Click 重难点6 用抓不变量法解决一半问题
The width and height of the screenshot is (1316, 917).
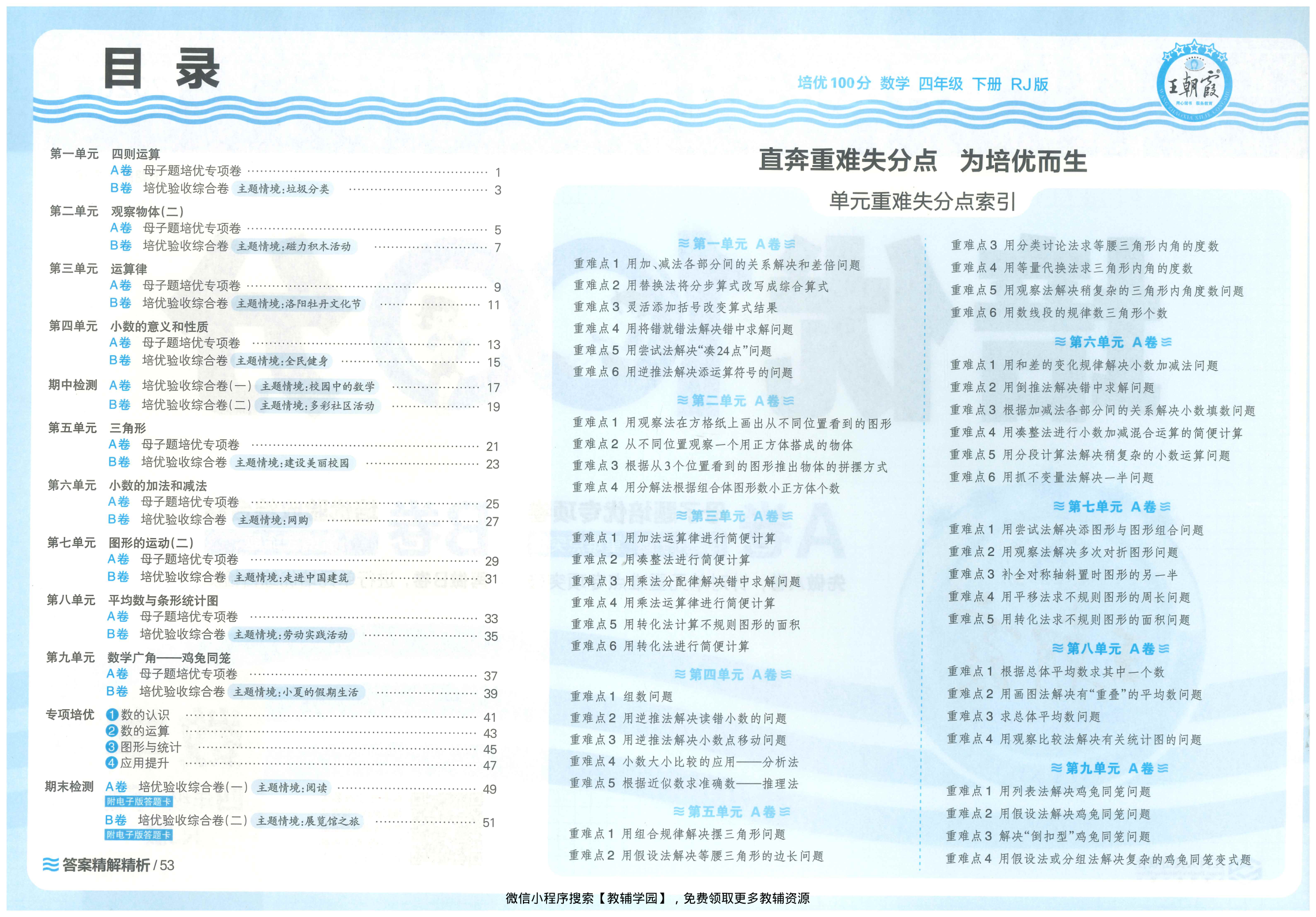coord(1052,477)
